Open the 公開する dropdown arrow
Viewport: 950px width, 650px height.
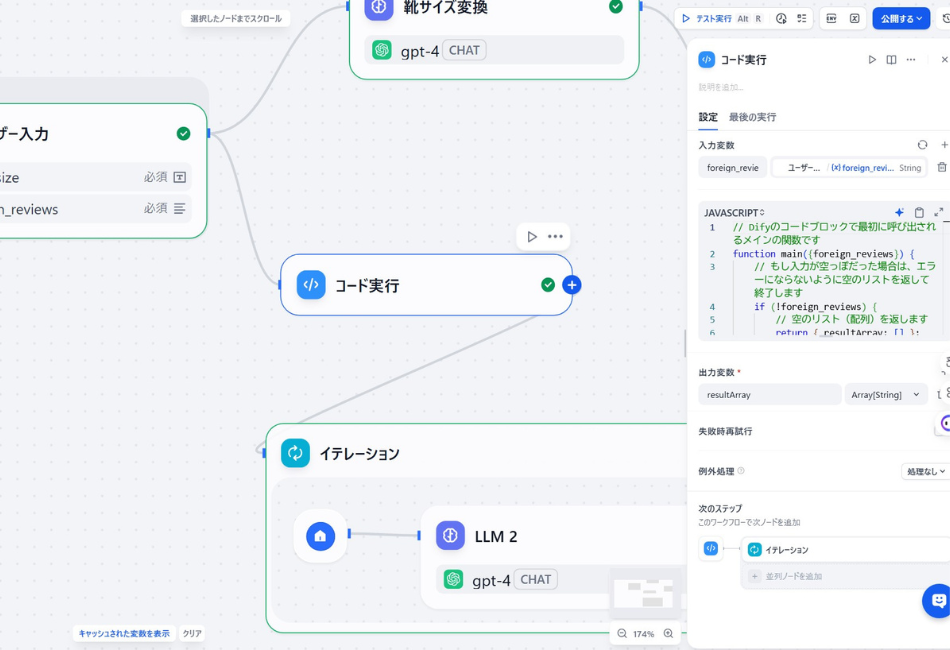pos(918,18)
